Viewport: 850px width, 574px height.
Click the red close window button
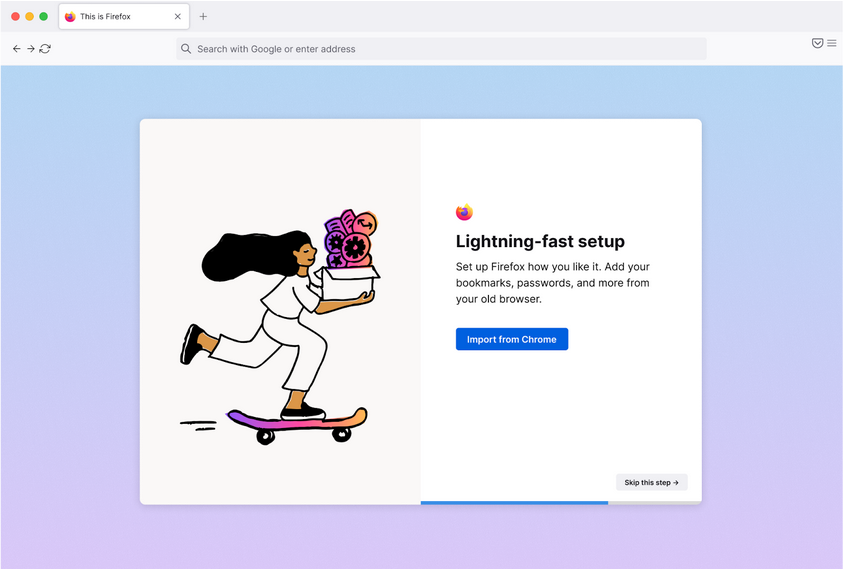tap(15, 17)
